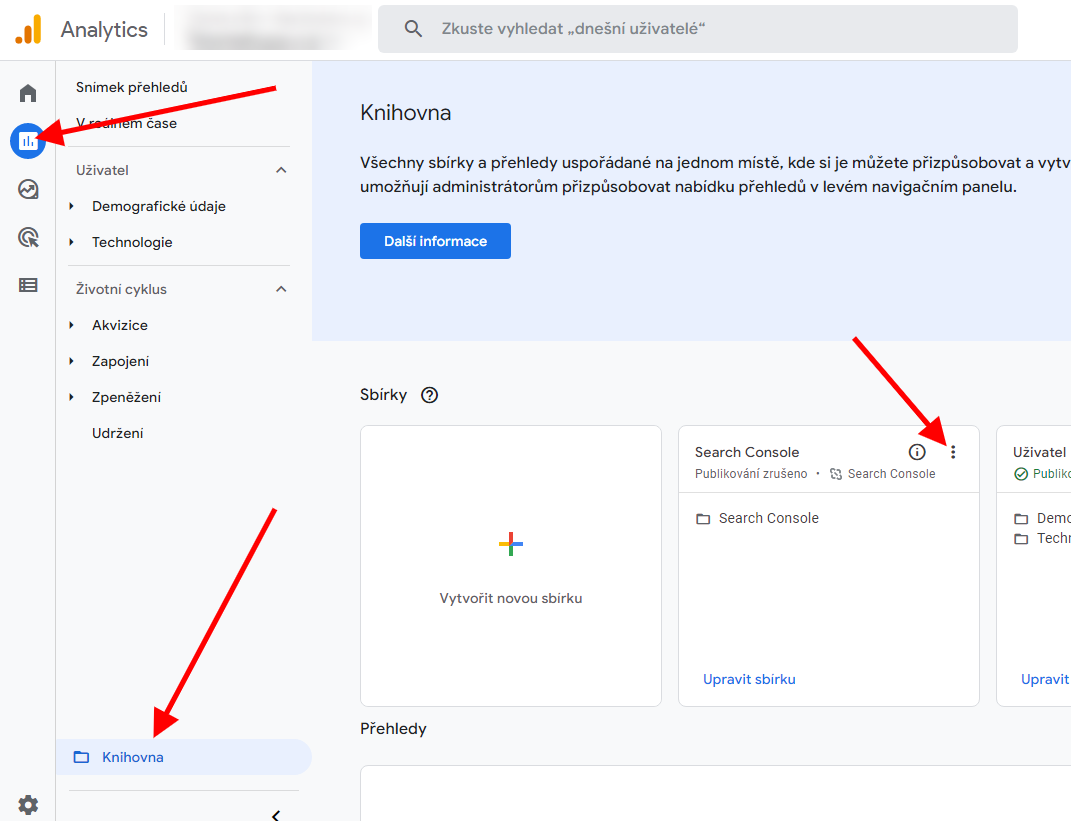Screen dimensions: 1071x821
Task: Open the Admin settings gear icon
Action: (x=28, y=804)
